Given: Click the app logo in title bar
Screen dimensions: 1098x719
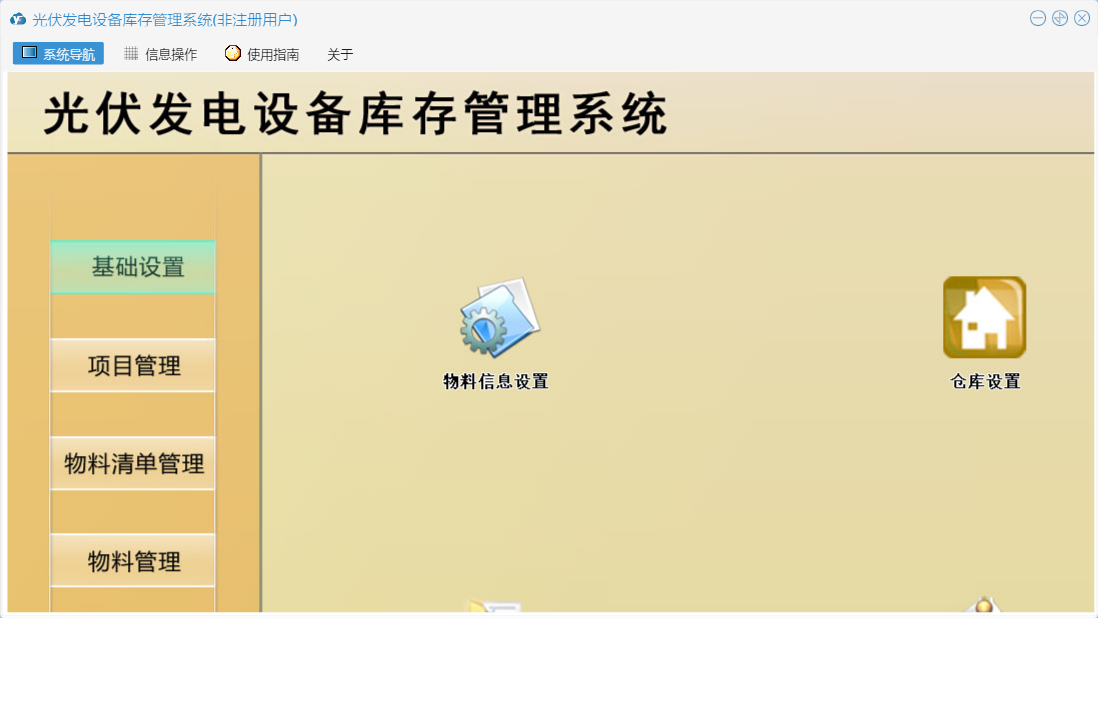Looking at the screenshot, I should click(18, 19).
